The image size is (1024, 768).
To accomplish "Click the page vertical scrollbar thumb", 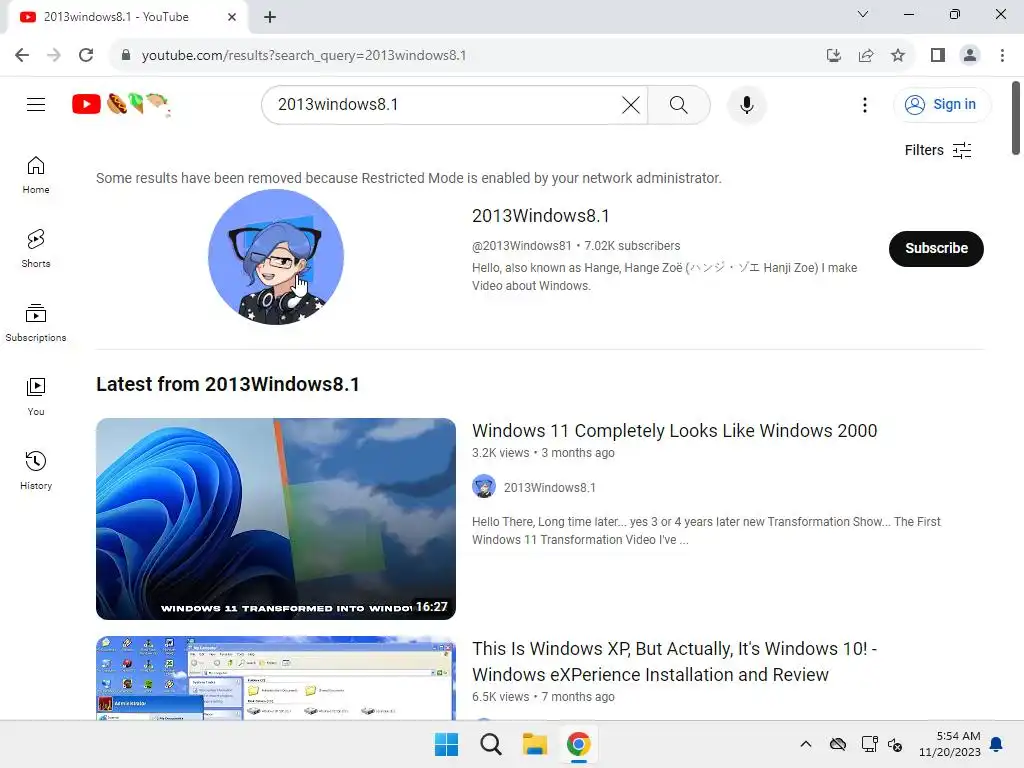I will 1016,118.
